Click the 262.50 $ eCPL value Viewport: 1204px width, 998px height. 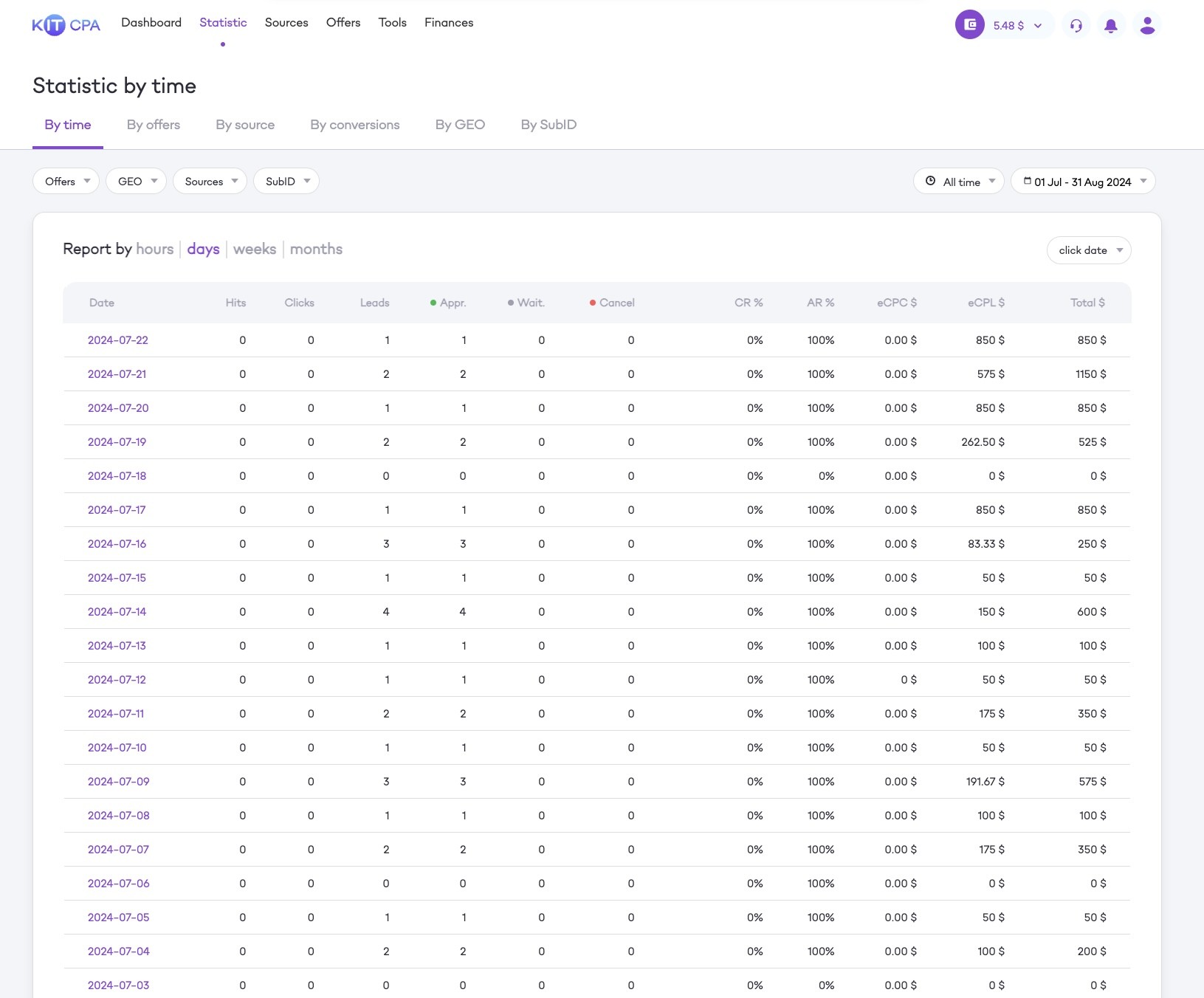point(983,442)
